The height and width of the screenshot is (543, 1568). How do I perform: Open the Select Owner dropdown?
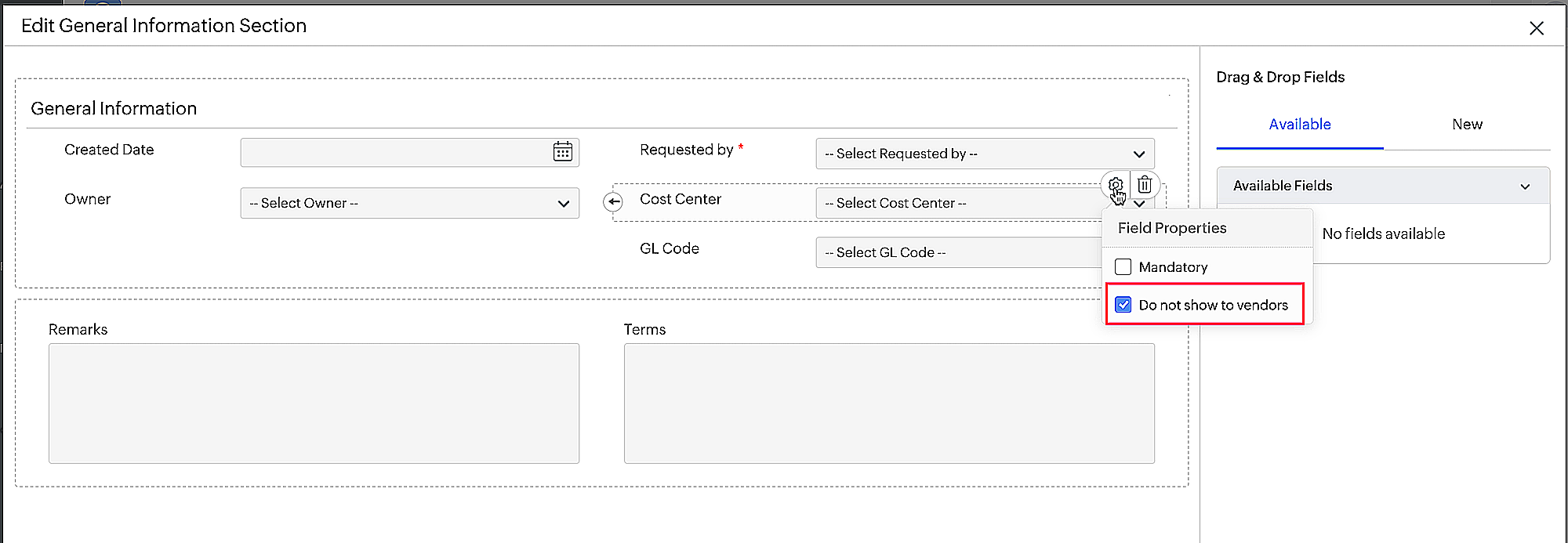[409, 203]
